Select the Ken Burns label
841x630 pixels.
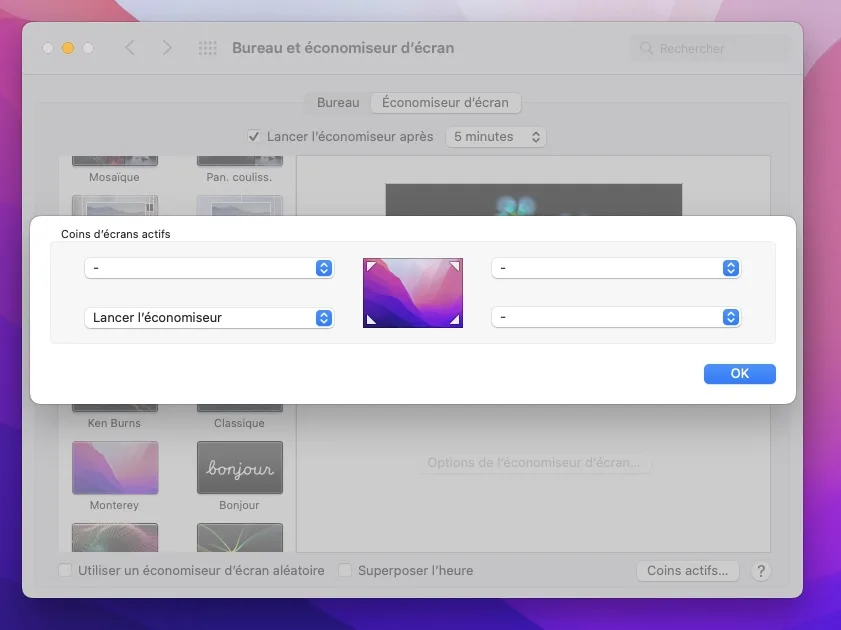coord(114,423)
